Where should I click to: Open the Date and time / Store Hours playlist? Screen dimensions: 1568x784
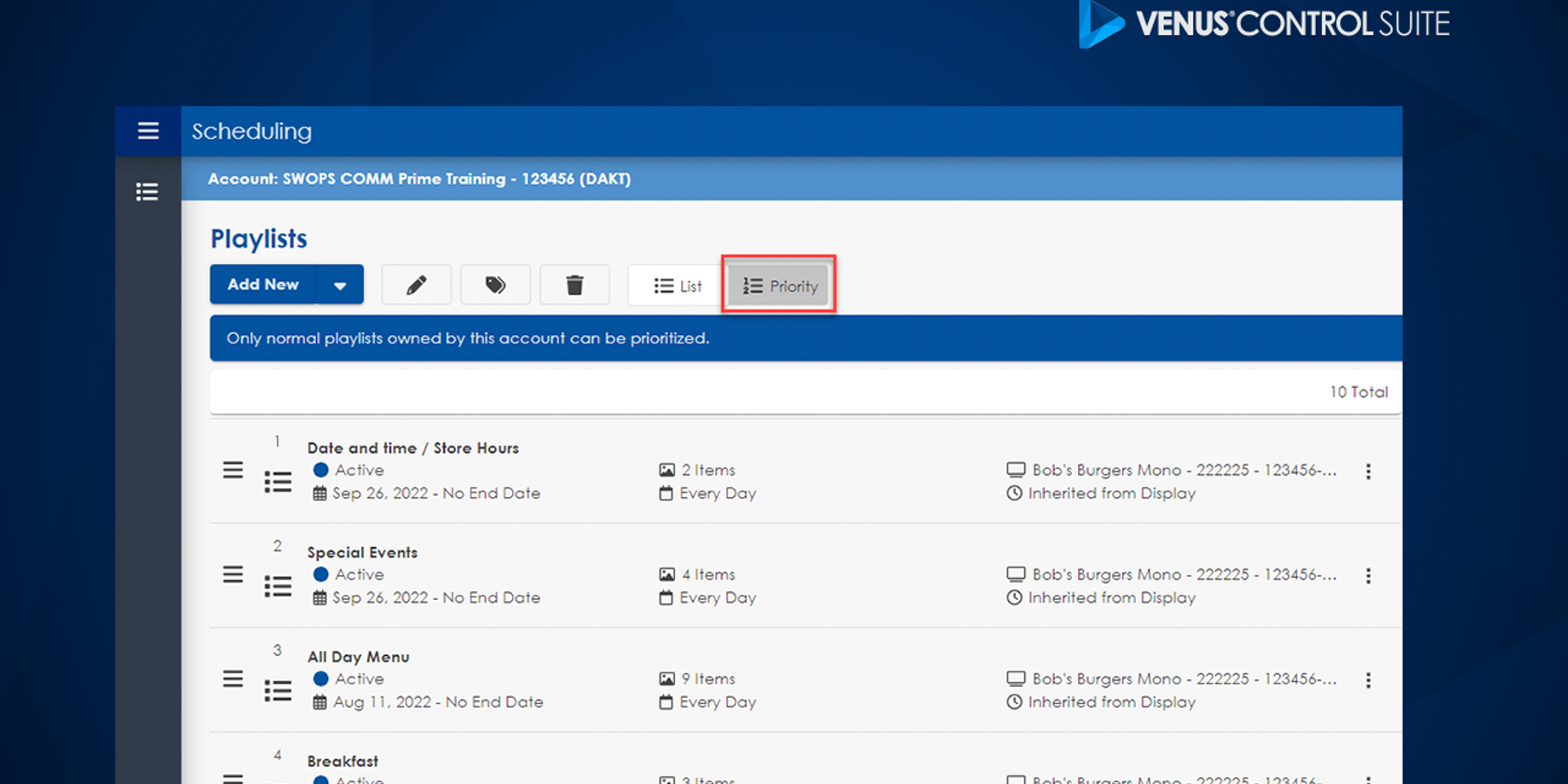[x=412, y=448]
